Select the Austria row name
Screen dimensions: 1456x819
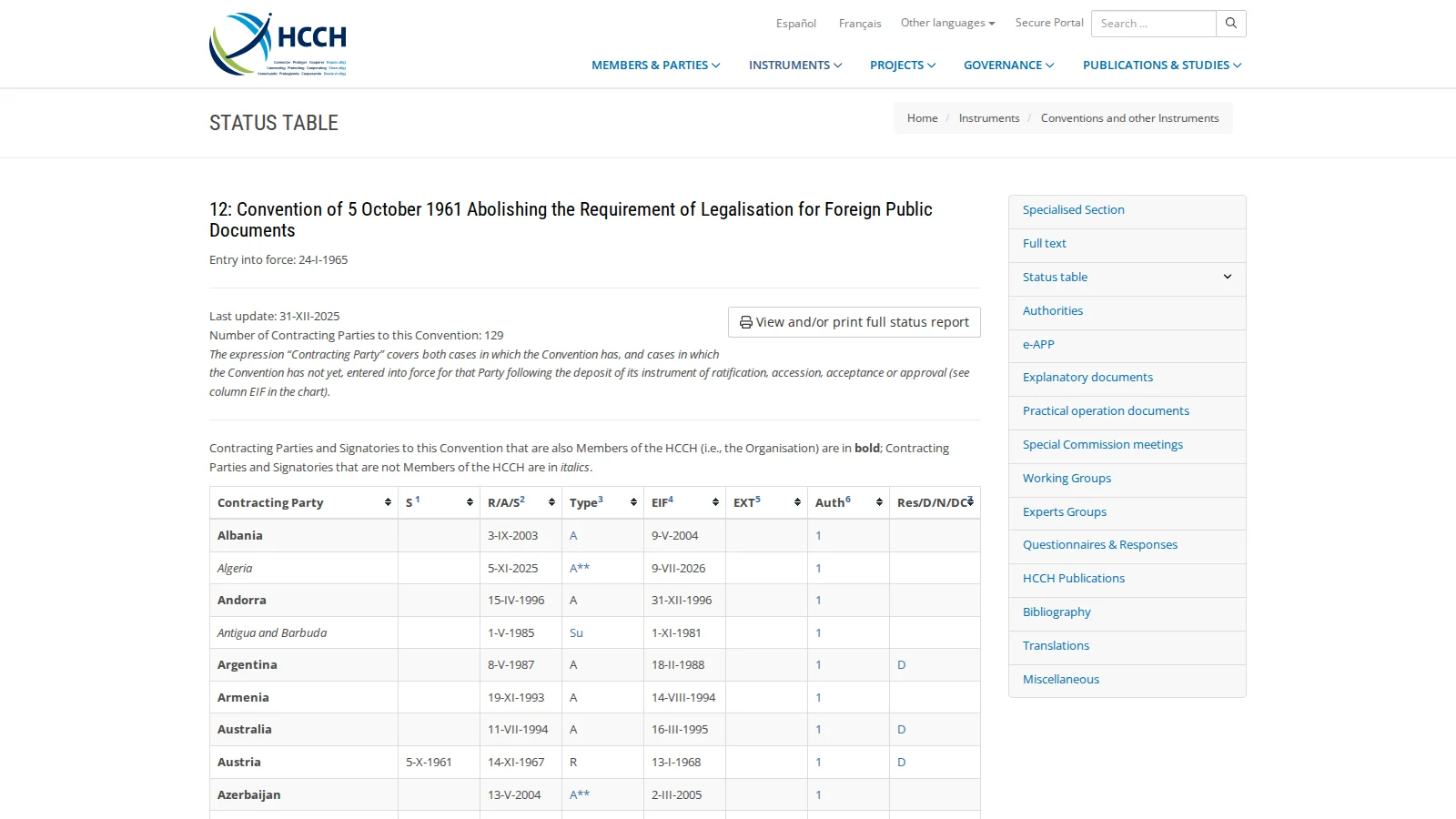(239, 763)
